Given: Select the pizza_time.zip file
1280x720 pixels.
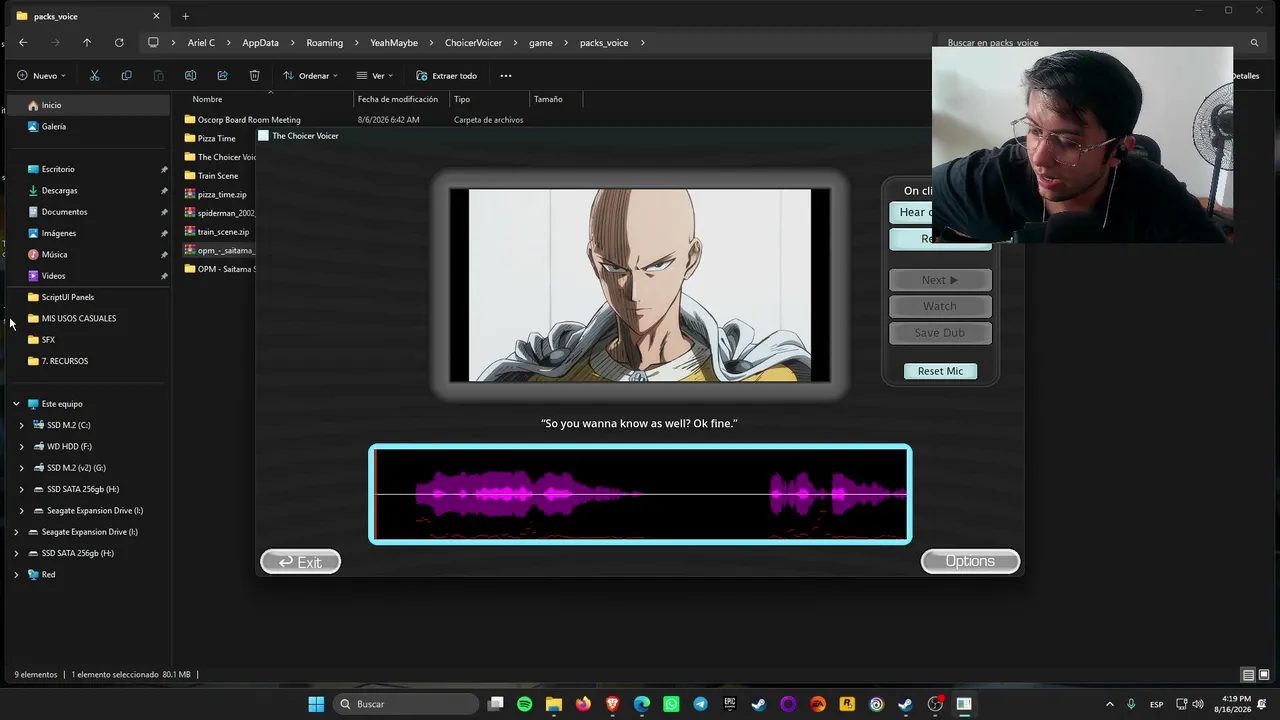Looking at the screenshot, I should tap(222, 195).
